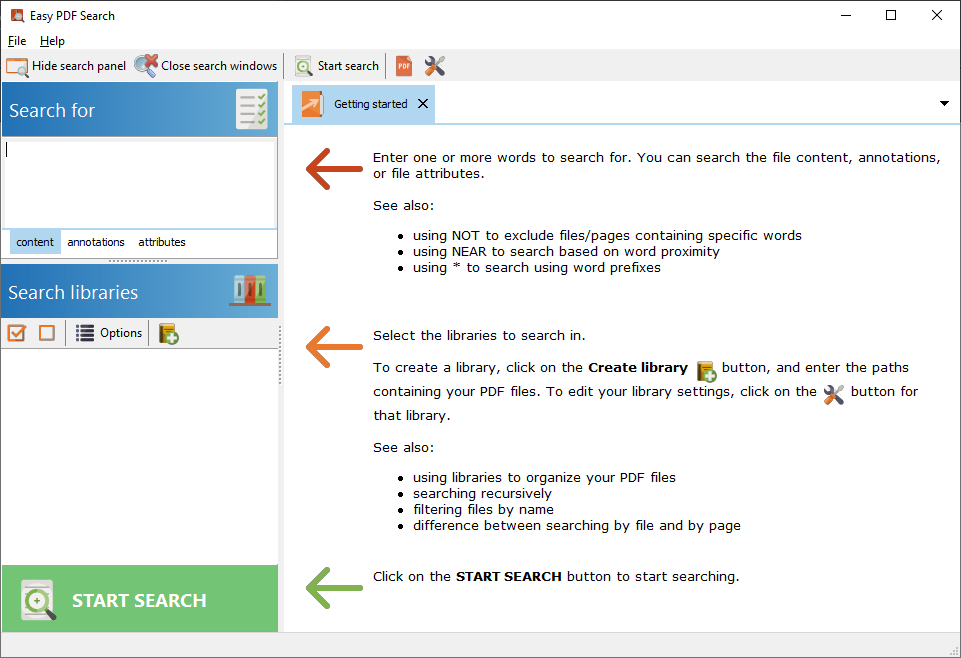
Task: Click the horizontal splitter below search tabs
Action: [139, 260]
